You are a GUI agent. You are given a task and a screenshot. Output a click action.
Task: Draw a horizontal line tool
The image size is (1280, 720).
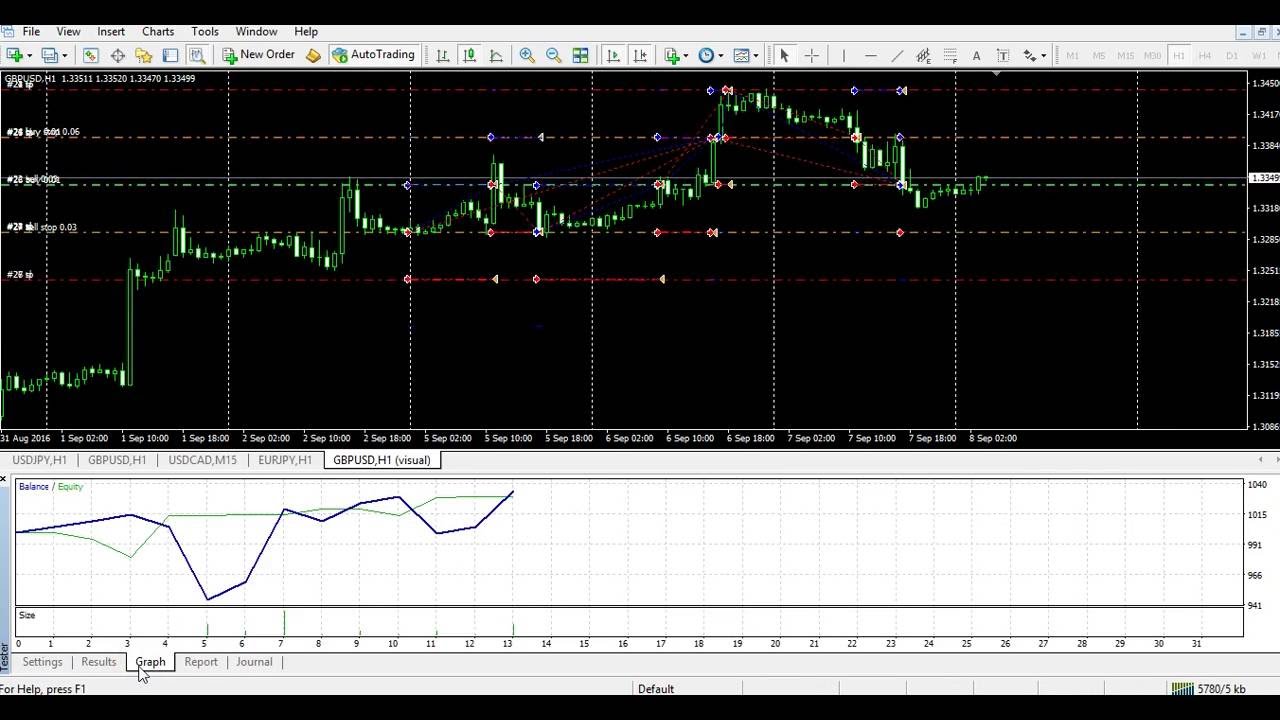click(x=870, y=55)
